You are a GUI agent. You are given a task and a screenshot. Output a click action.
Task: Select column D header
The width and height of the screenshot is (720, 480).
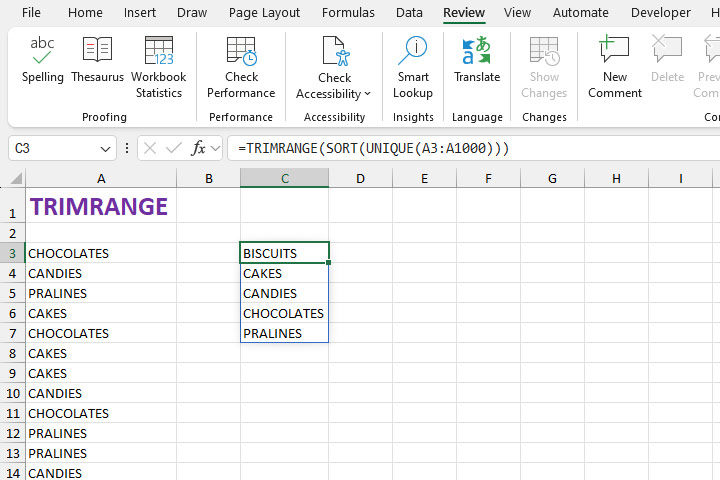pyautogui.click(x=360, y=178)
